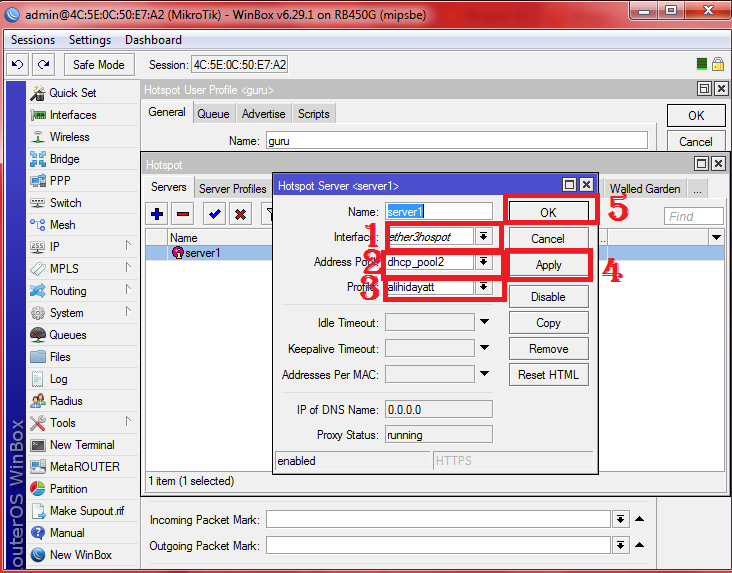The image size is (732, 573).
Task: Open New WinBox from the sidebar
Action: pos(83,555)
